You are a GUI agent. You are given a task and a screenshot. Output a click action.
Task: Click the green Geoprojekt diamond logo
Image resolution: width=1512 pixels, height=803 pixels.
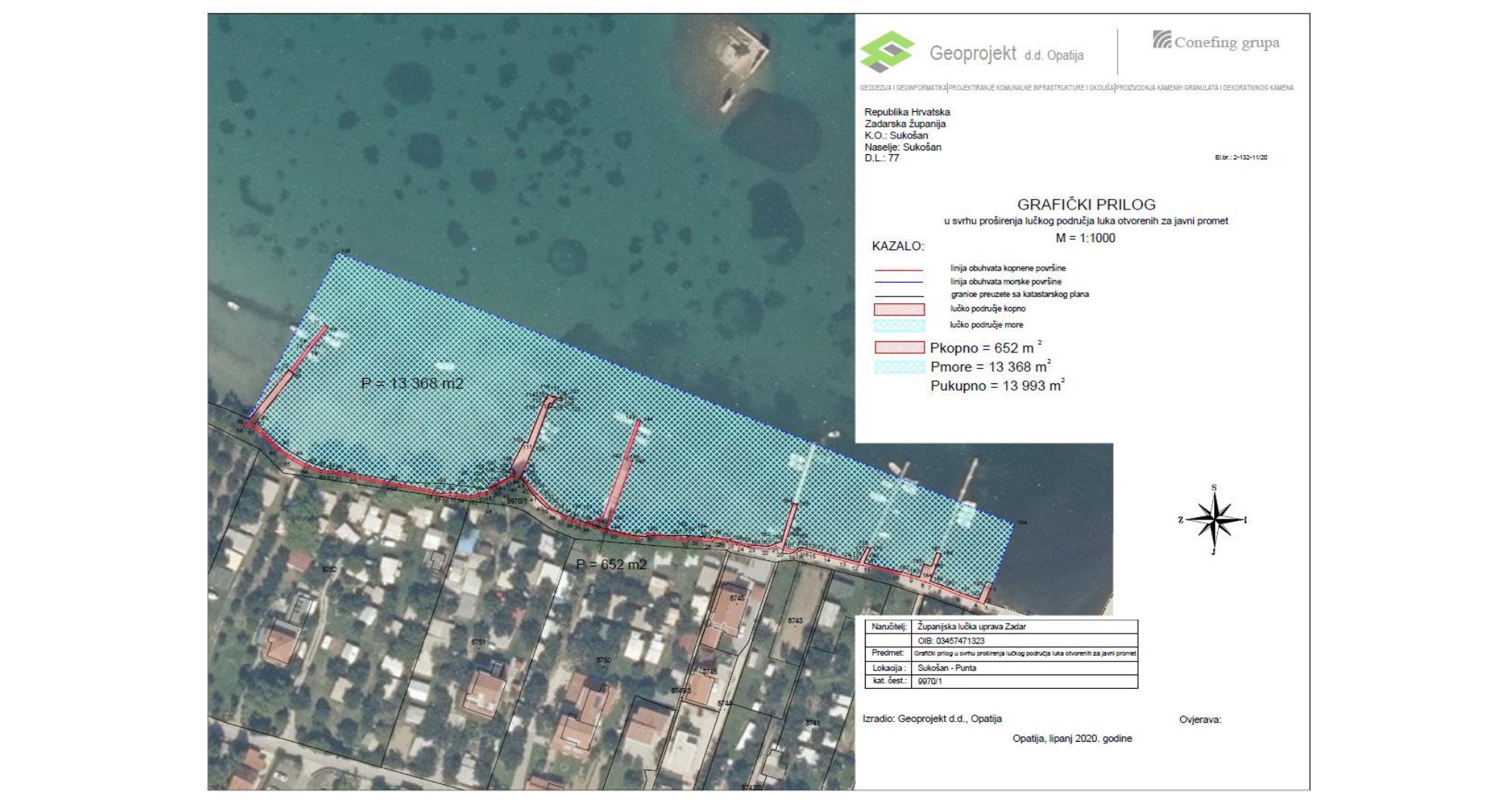(x=888, y=51)
